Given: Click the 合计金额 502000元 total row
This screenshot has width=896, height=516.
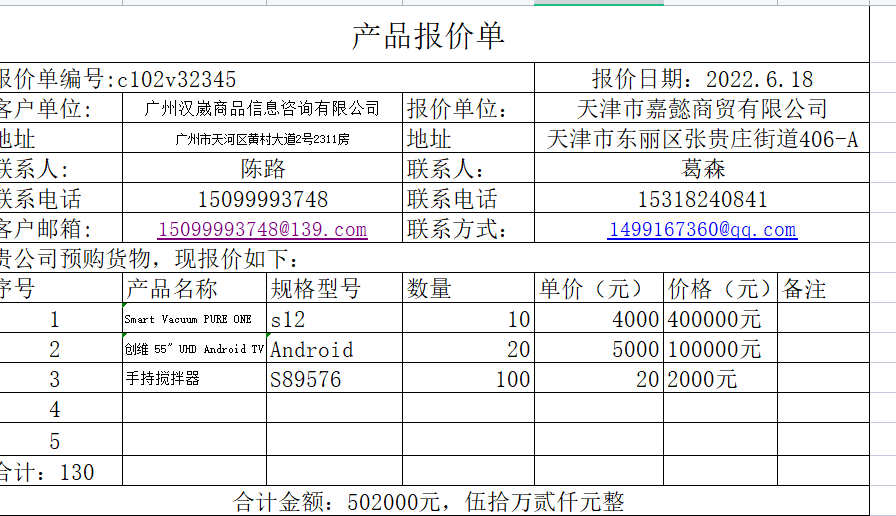Looking at the screenshot, I should 428,501.
